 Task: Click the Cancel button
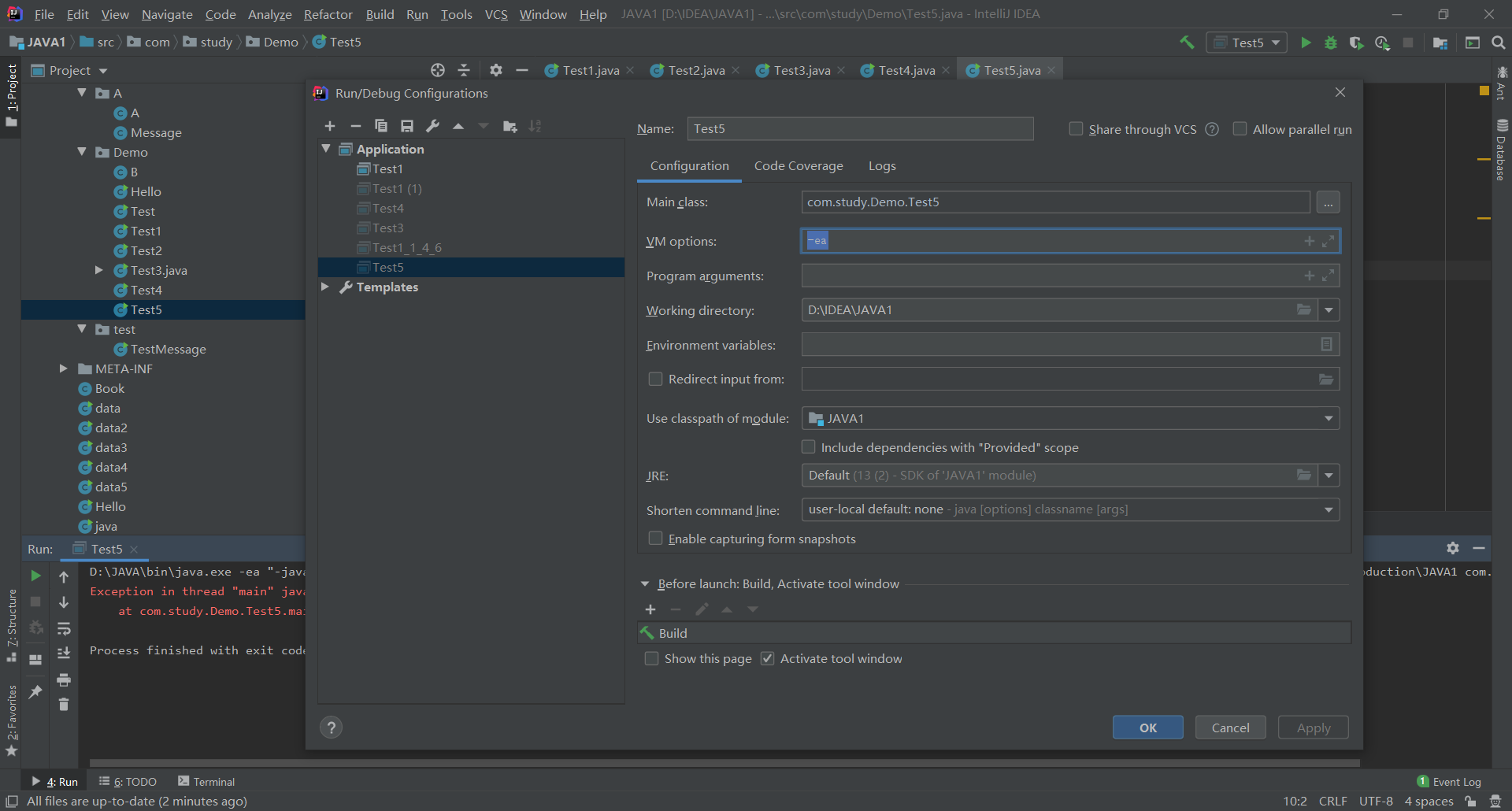click(x=1231, y=728)
